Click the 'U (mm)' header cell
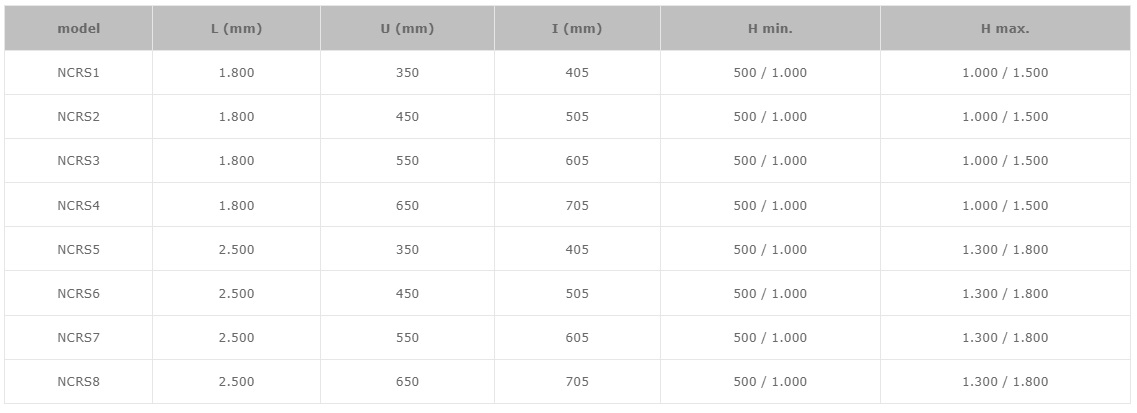 coord(408,29)
